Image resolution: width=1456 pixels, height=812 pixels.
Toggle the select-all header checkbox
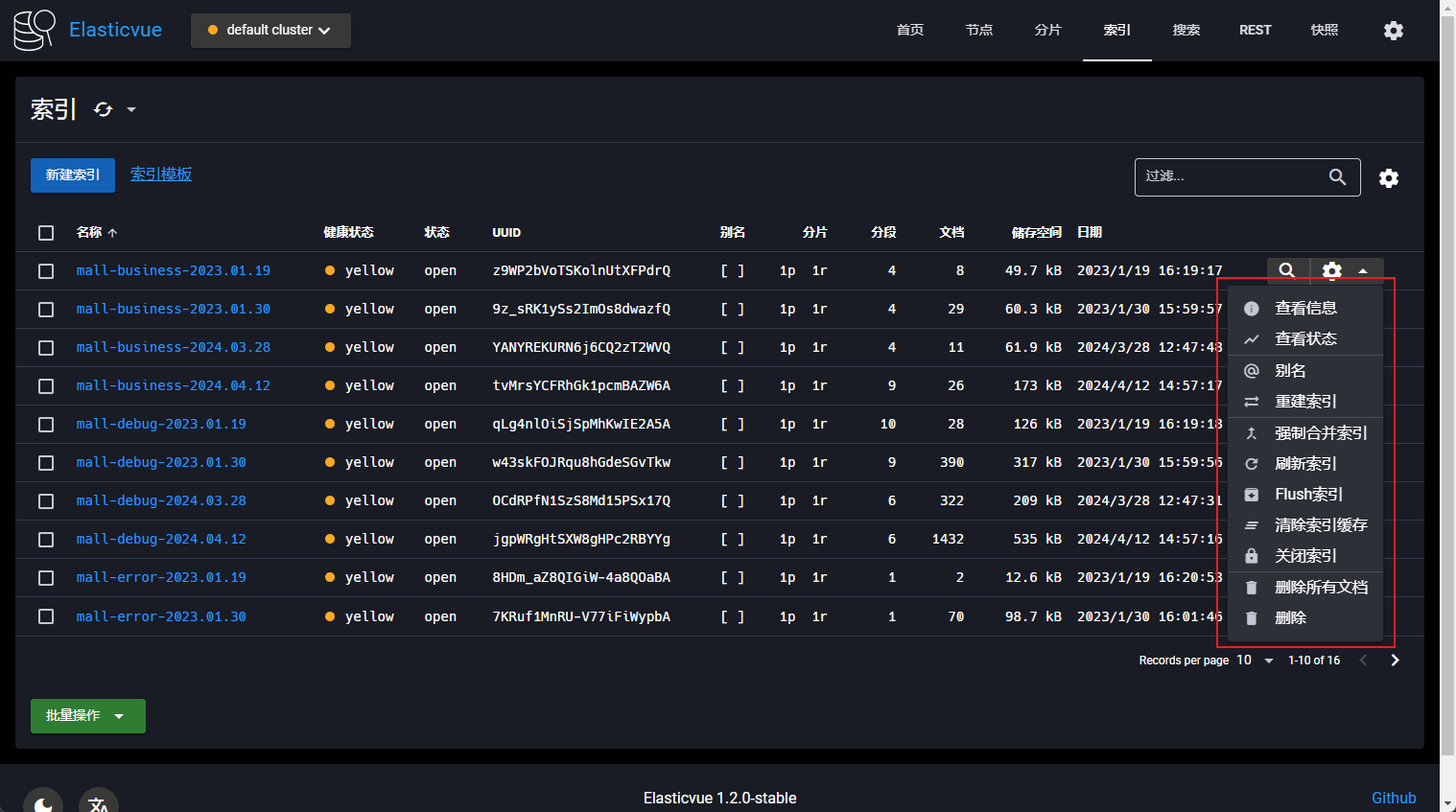46,233
